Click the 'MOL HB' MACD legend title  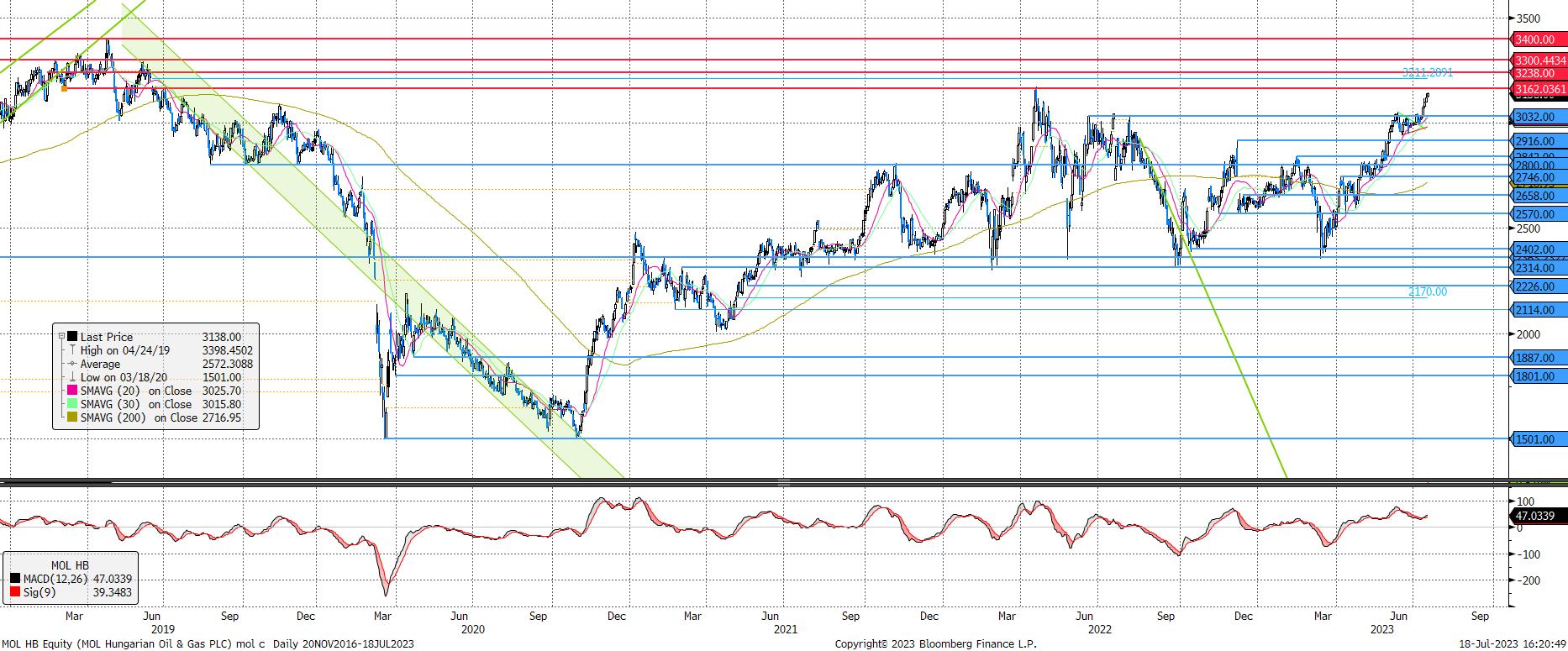[x=70, y=565]
